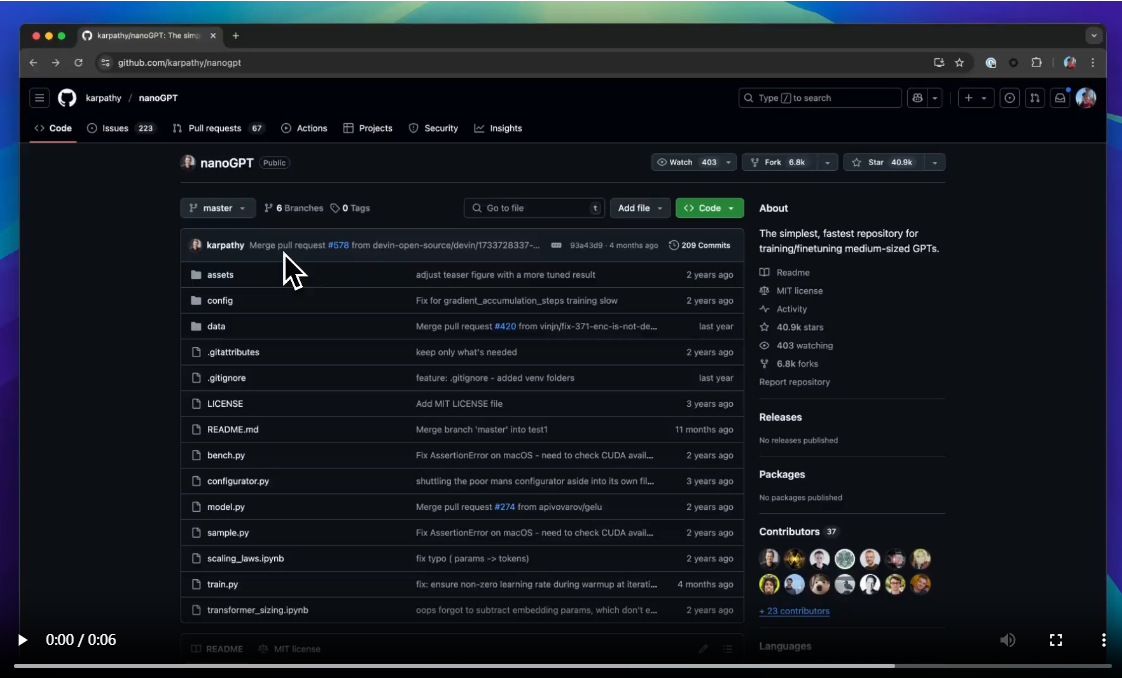Expand the Add file dropdown
Image resolution: width=1122 pixels, height=678 pixels.
(x=640, y=208)
